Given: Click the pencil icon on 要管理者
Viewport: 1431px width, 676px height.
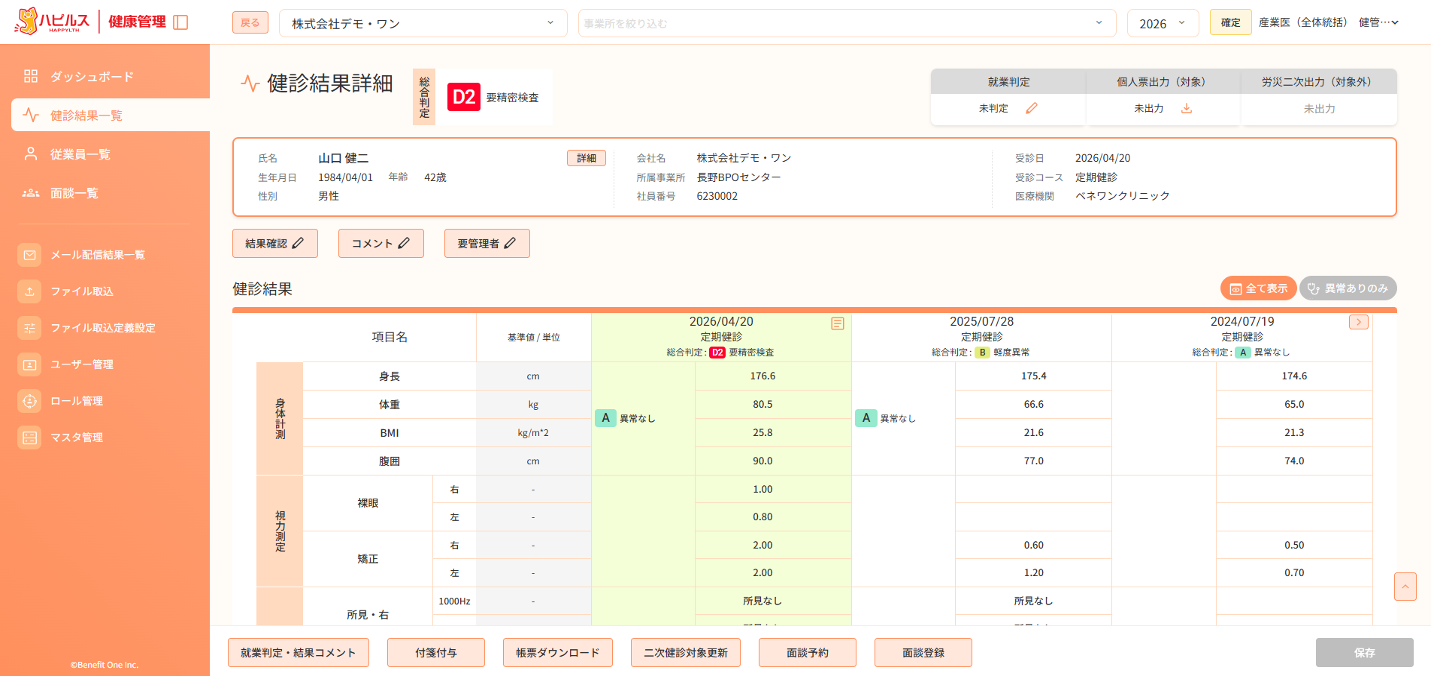Looking at the screenshot, I should pyautogui.click(x=510, y=243).
